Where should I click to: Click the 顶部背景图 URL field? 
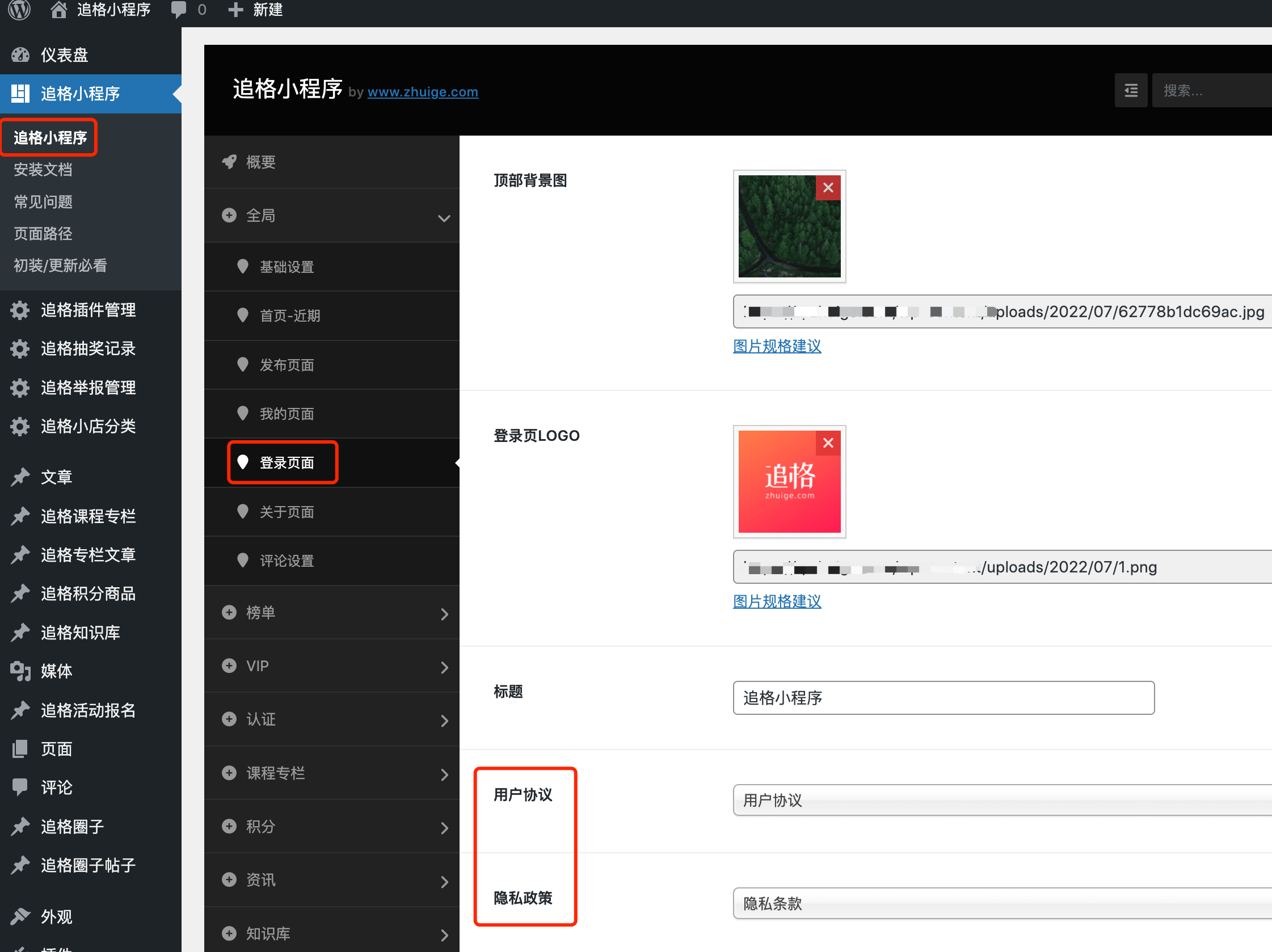[1003, 311]
